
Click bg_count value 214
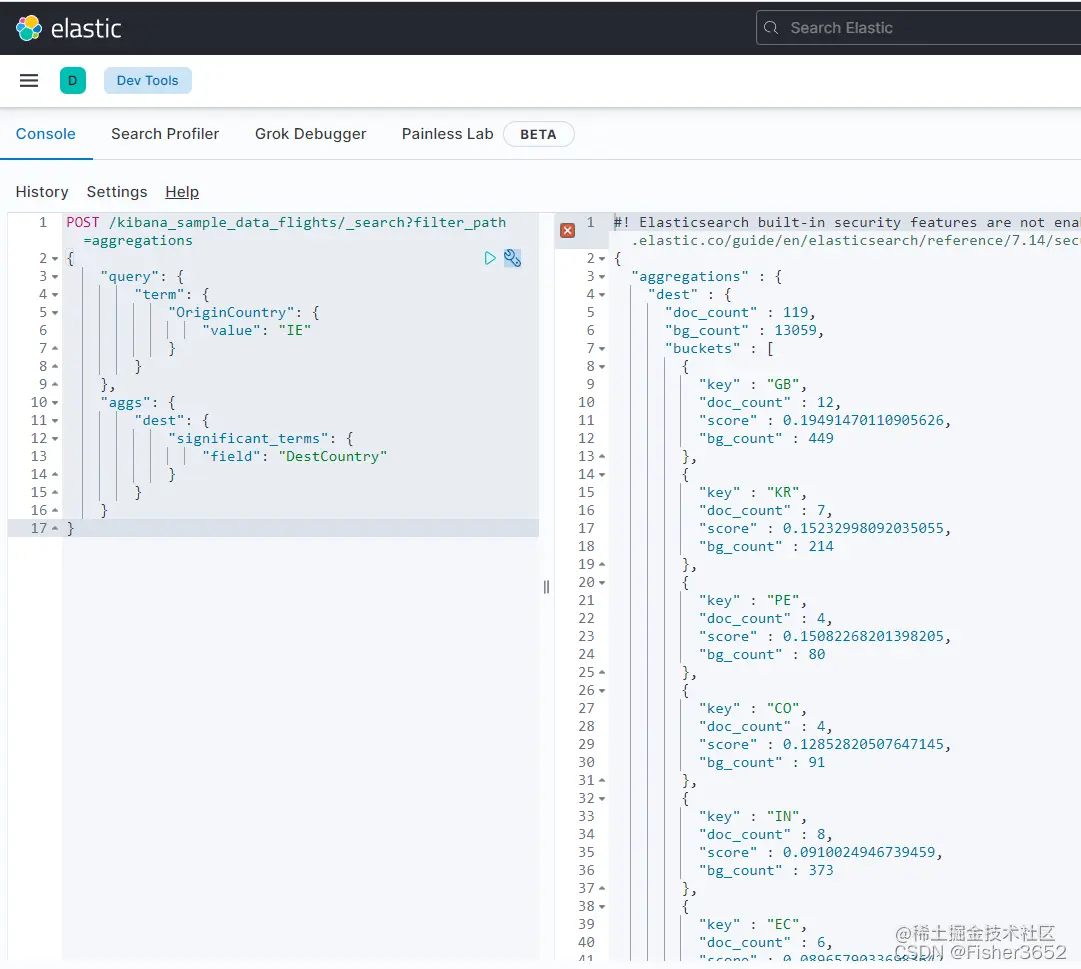[820, 547]
